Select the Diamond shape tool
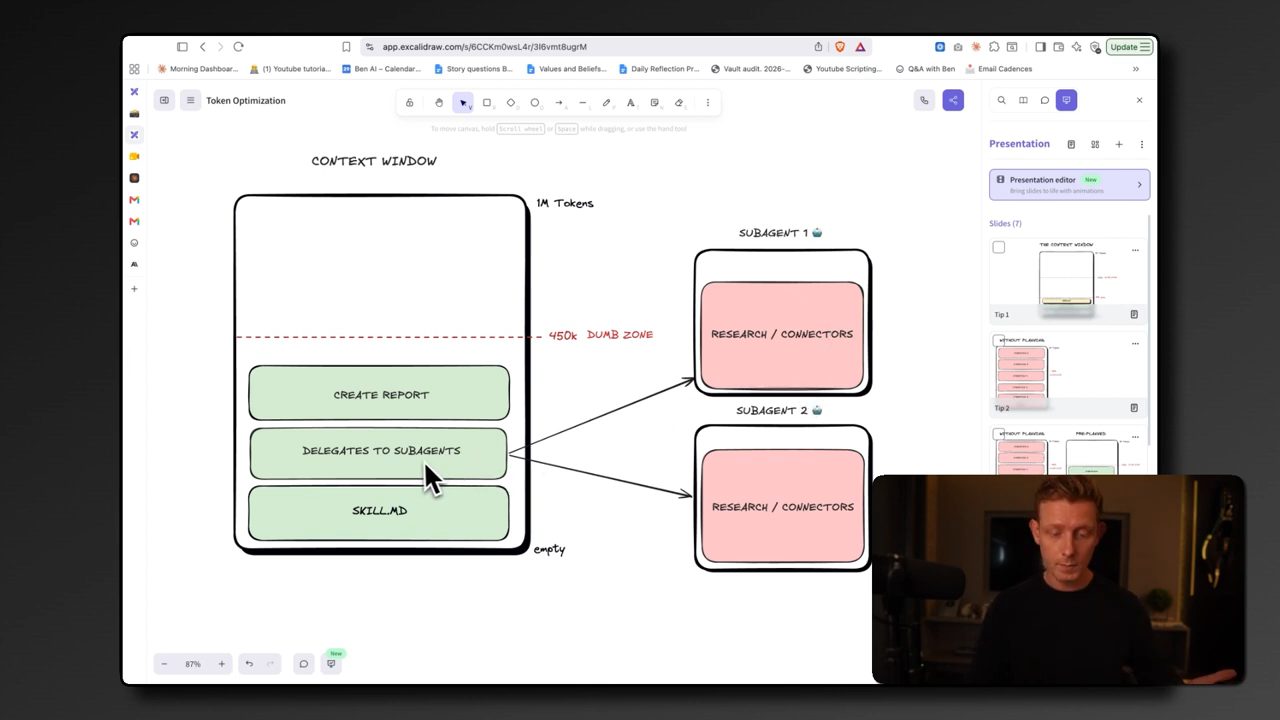 pyautogui.click(x=511, y=102)
